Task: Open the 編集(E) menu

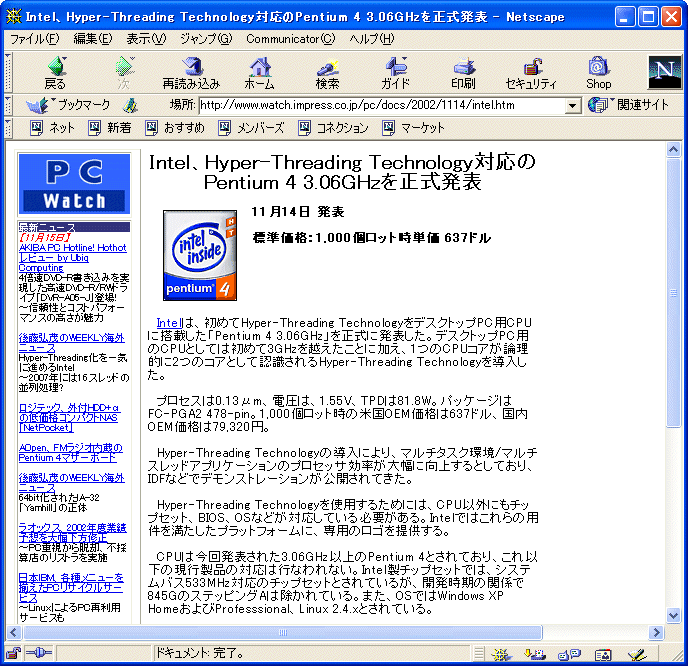Action: (93, 39)
